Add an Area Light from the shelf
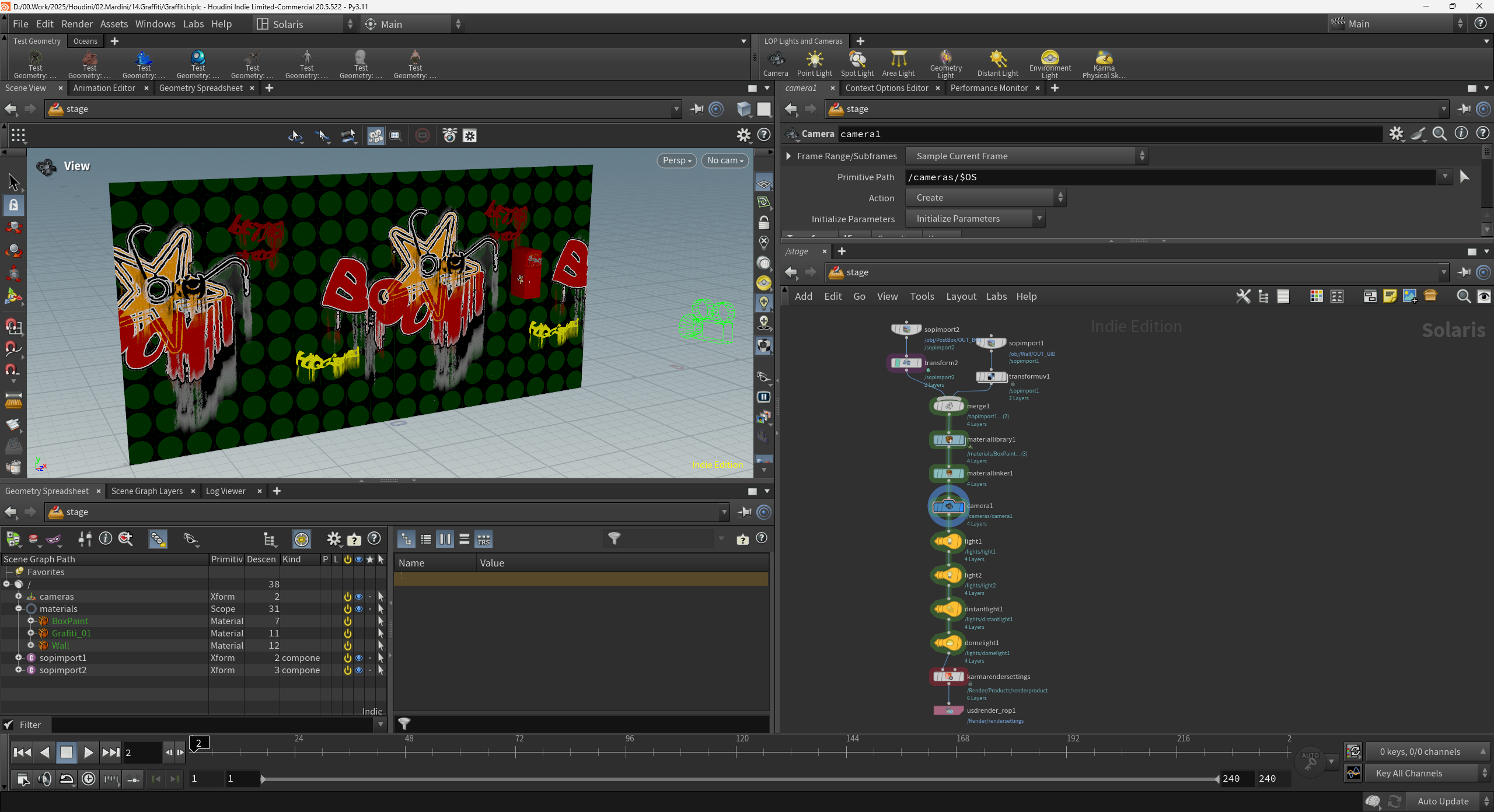 coord(899,64)
